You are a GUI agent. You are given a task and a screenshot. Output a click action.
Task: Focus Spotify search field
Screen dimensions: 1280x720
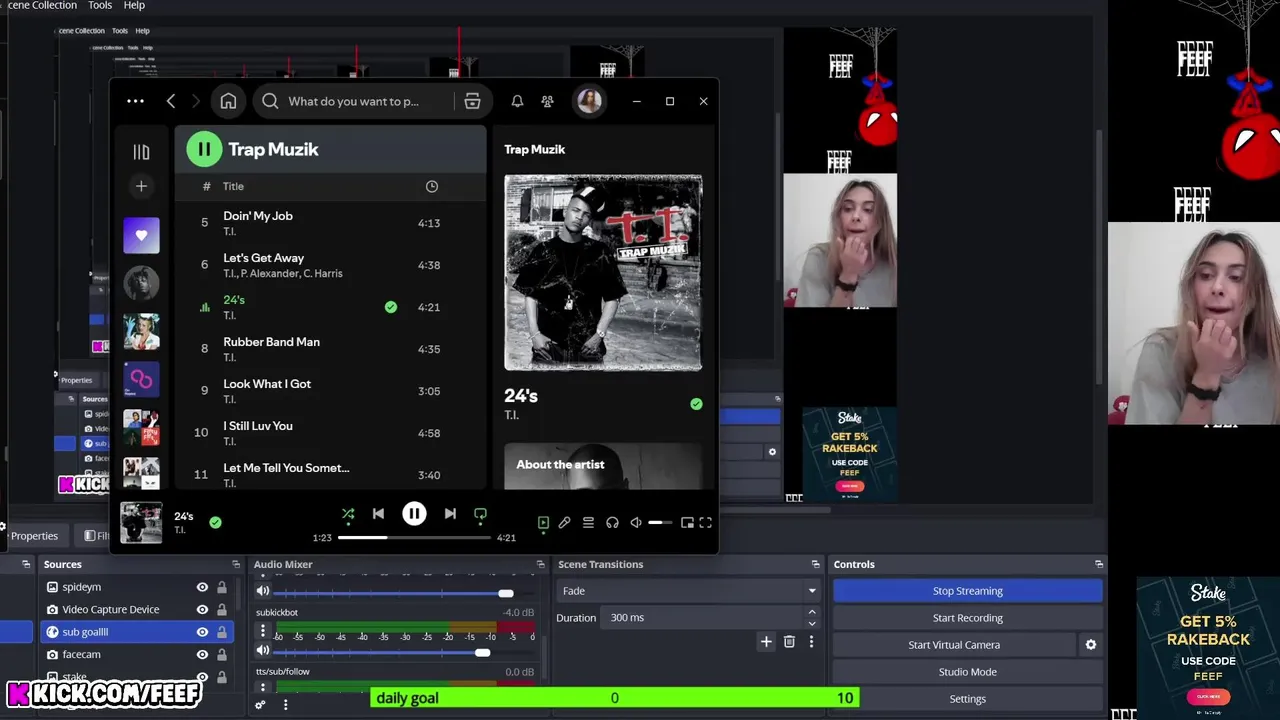[353, 101]
